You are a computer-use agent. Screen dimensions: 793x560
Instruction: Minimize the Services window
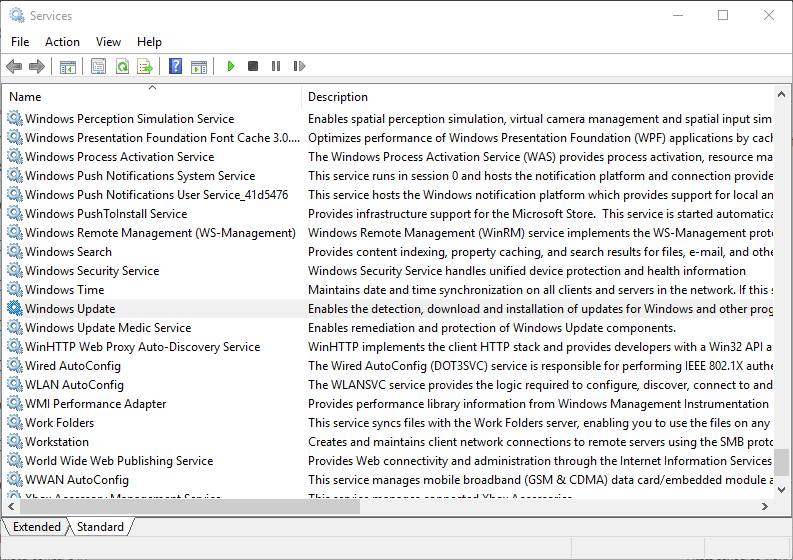coord(678,15)
